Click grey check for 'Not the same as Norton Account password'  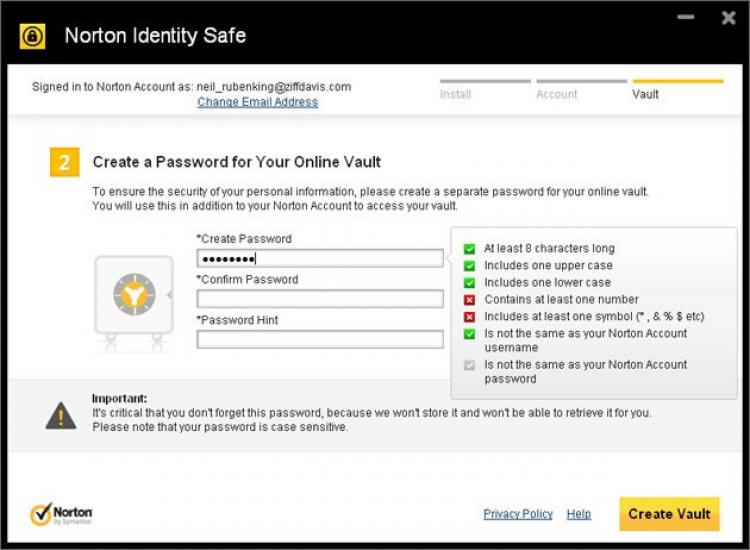[470, 366]
